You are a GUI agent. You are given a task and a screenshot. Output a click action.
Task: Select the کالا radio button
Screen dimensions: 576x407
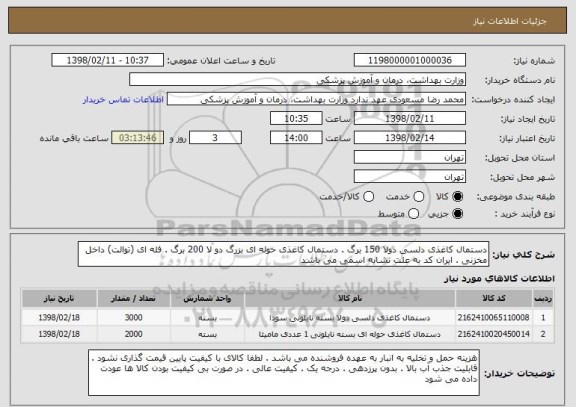tap(458, 197)
